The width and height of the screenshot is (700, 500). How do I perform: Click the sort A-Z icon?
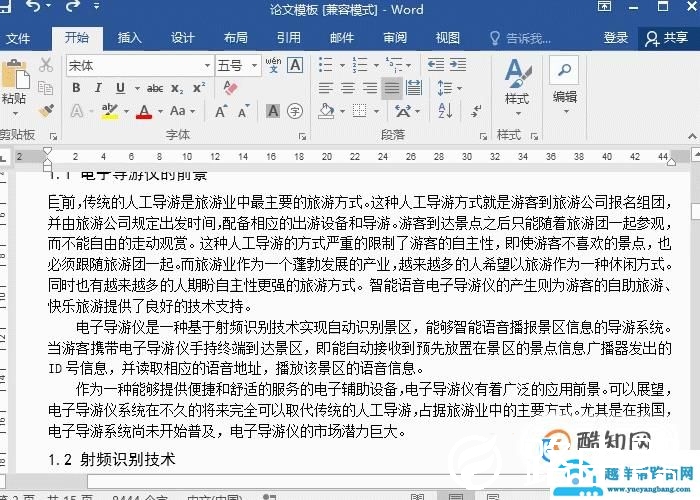click(x=446, y=111)
